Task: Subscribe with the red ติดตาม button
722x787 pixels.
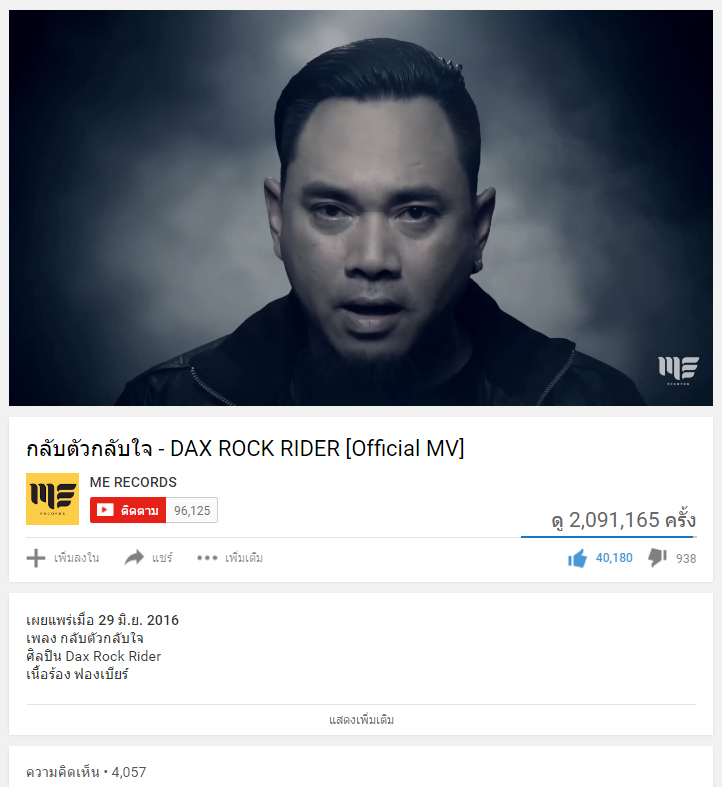Action: (x=128, y=510)
